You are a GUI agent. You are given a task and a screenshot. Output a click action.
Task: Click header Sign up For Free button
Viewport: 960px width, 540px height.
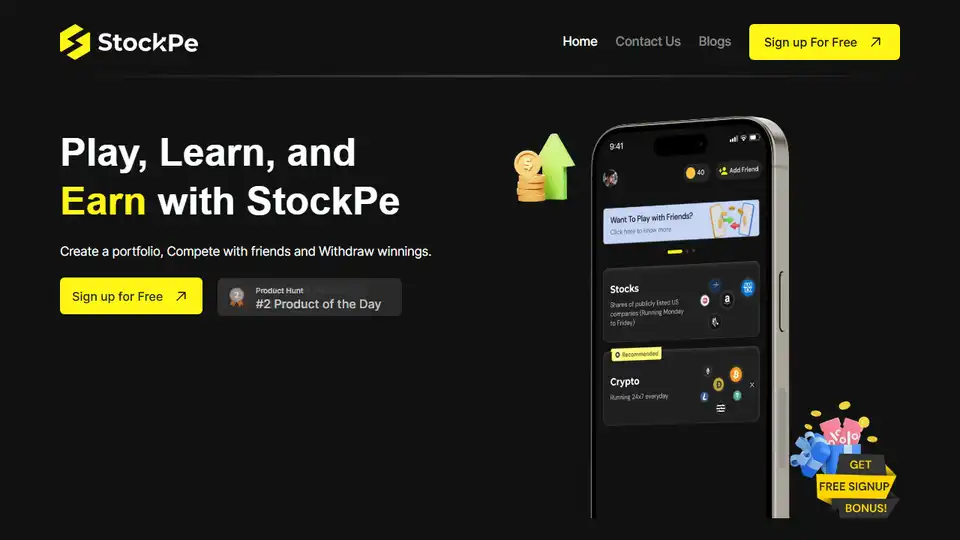click(824, 42)
